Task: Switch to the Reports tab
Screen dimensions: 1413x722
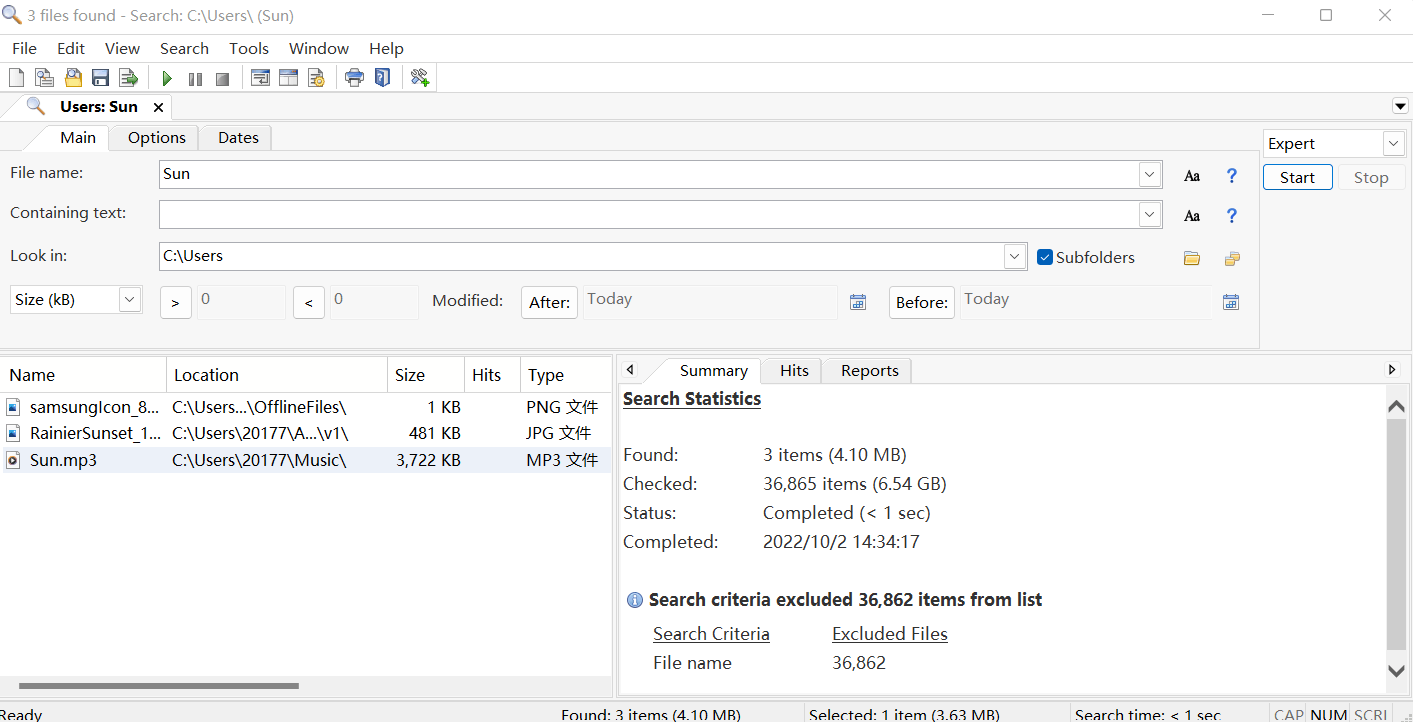Action: click(869, 371)
